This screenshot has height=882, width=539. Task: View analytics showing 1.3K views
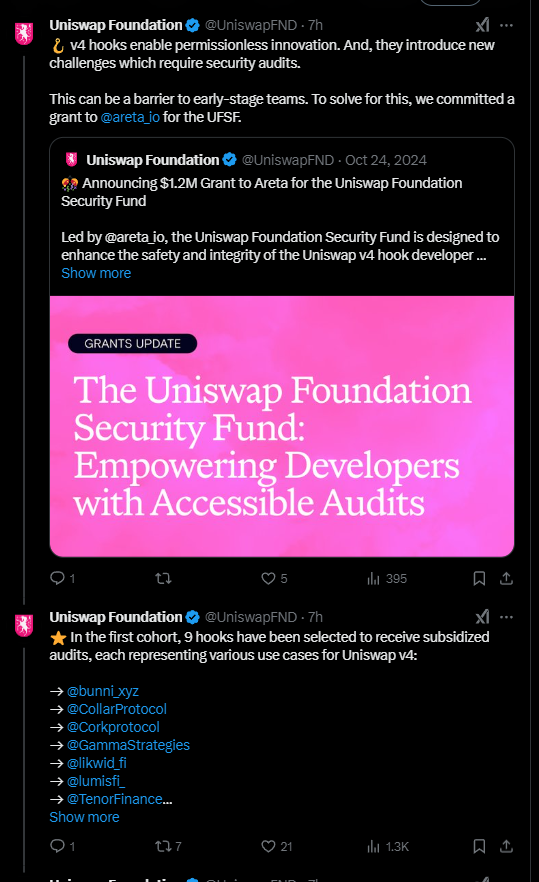(x=388, y=846)
